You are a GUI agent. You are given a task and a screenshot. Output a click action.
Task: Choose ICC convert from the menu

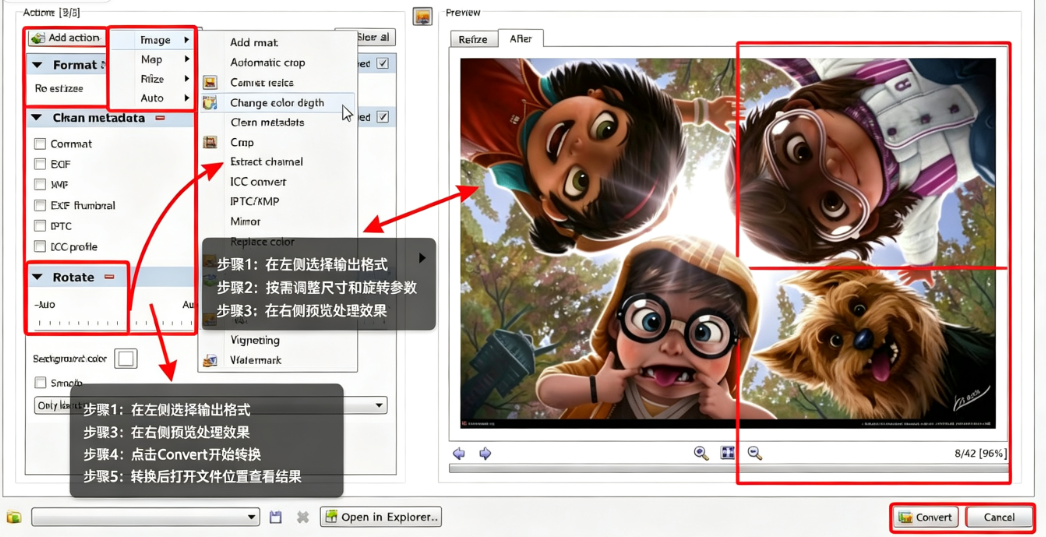click(x=258, y=181)
